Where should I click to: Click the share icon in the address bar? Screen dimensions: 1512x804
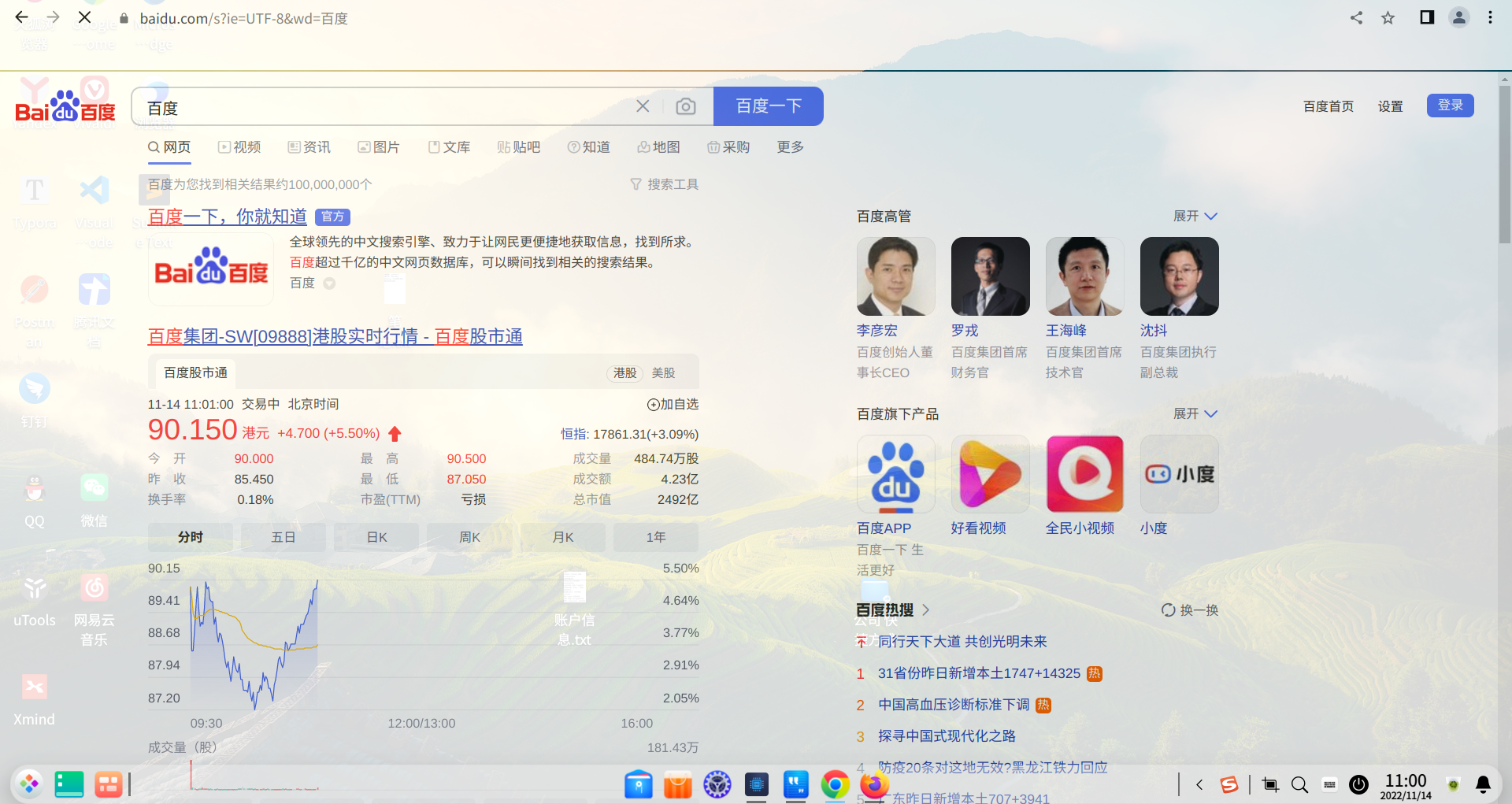[x=1356, y=17]
